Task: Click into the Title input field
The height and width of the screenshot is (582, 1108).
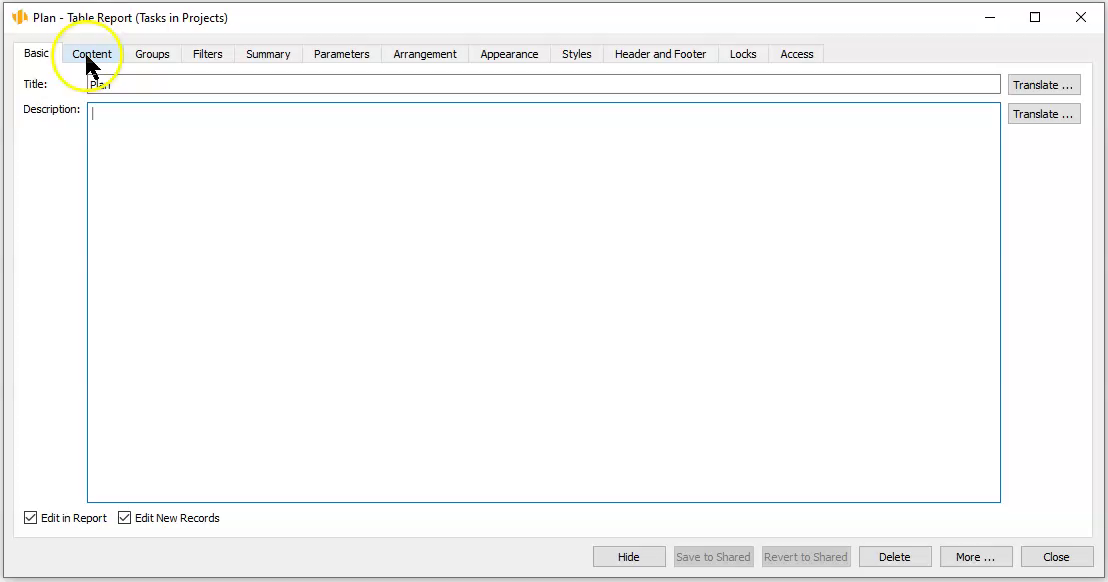Action: tap(543, 85)
